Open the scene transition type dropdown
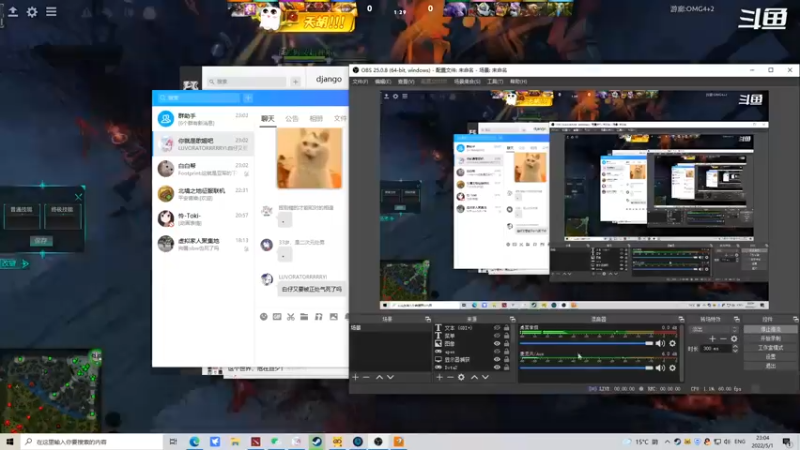This screenshot has height=450, width=800. pyautogui.click(x=714, y=330)
